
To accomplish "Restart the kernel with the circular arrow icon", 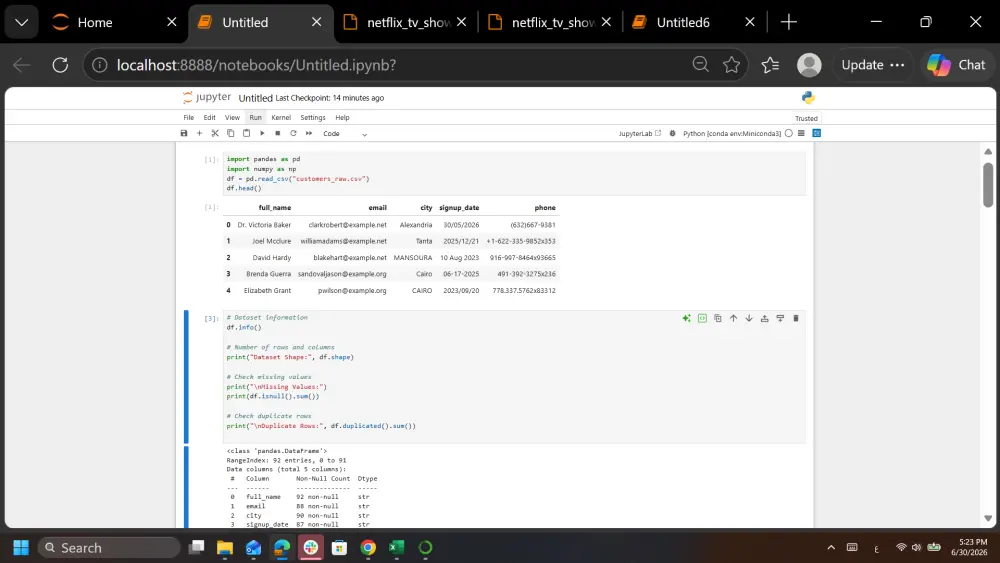I will (x=293, y=133).
